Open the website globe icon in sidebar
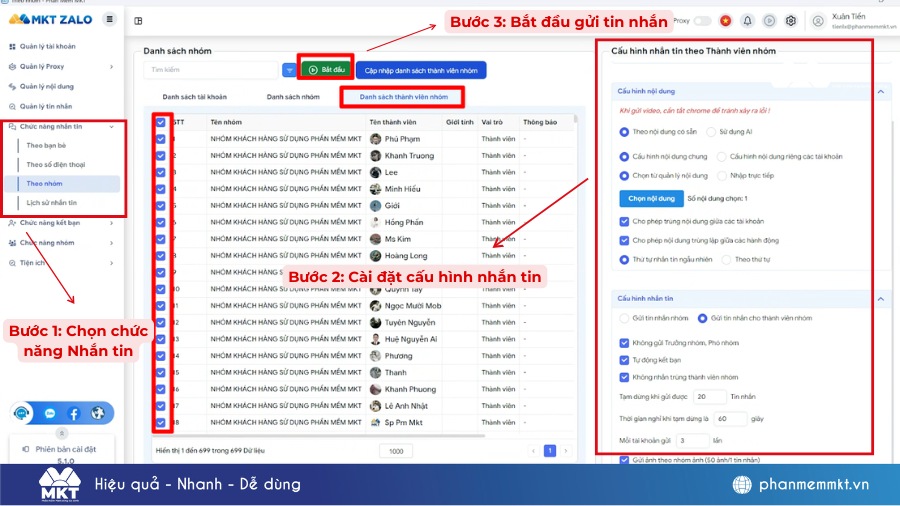 coord(98,413)
